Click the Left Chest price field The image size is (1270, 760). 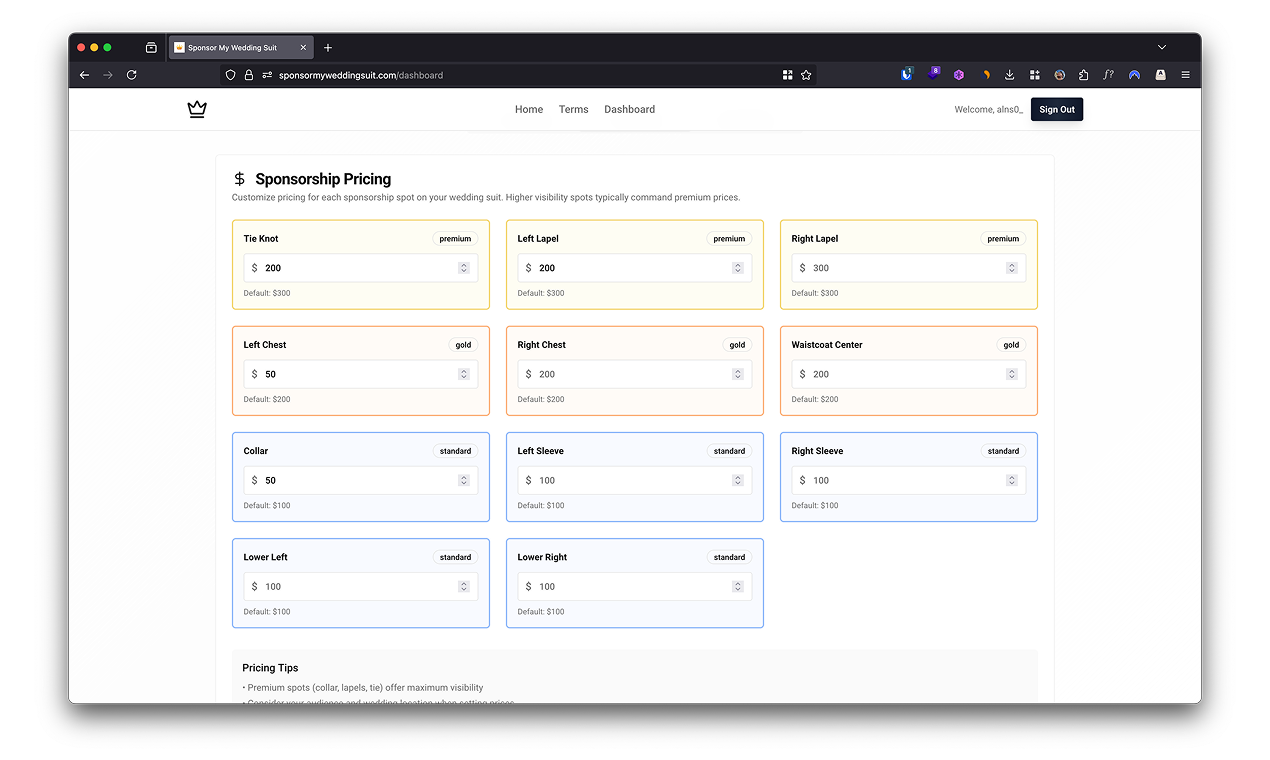(x=361, y=374)
